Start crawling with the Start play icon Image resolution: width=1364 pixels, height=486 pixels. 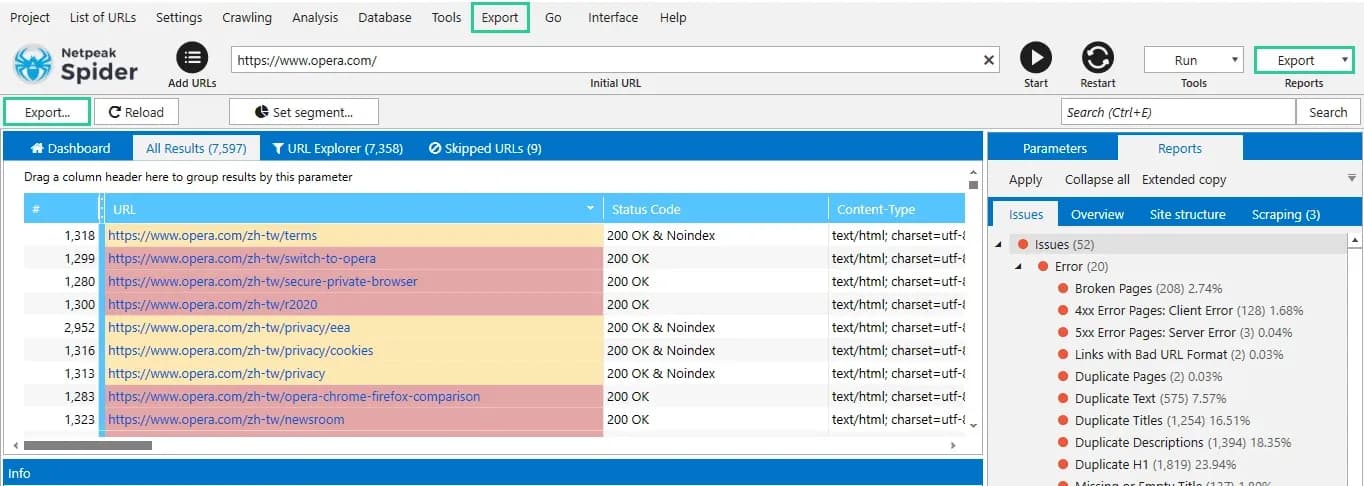point(1036,58)
